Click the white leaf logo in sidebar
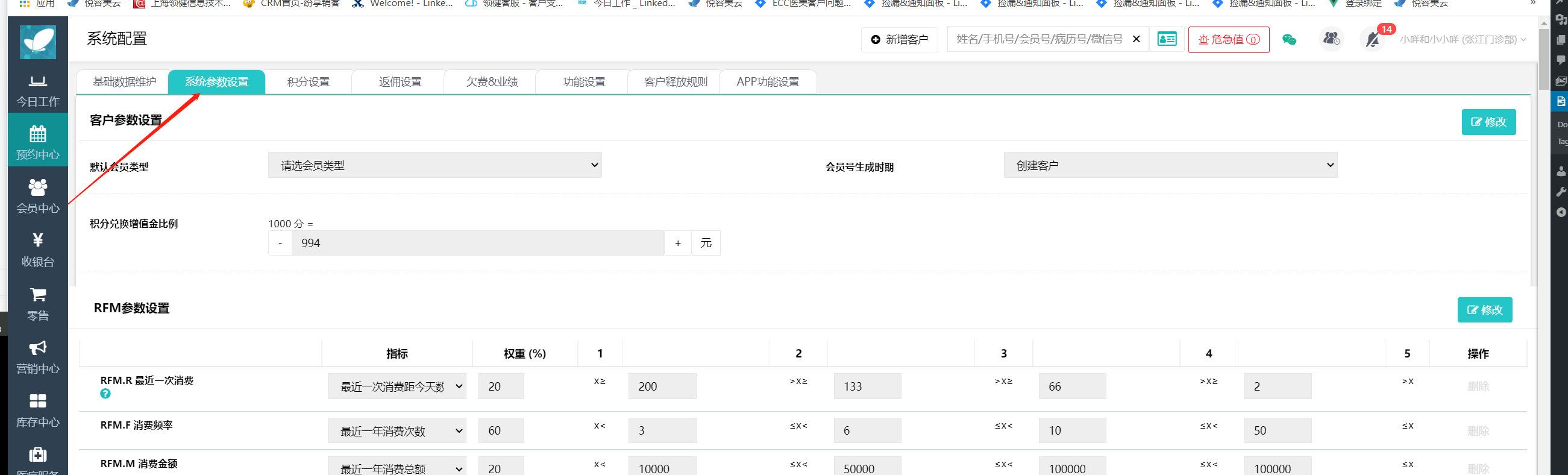The width and height of the screenshot is (1568, 475). click(x=38, y=42)
